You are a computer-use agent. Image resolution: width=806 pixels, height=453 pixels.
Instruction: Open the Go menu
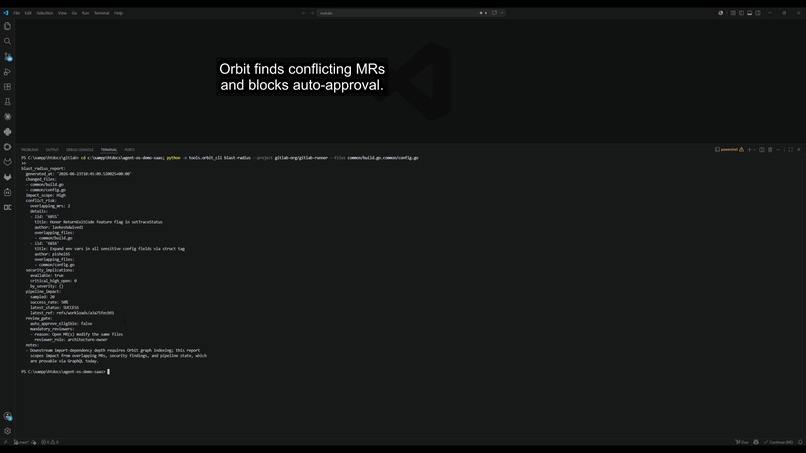(x=74, y=13)
